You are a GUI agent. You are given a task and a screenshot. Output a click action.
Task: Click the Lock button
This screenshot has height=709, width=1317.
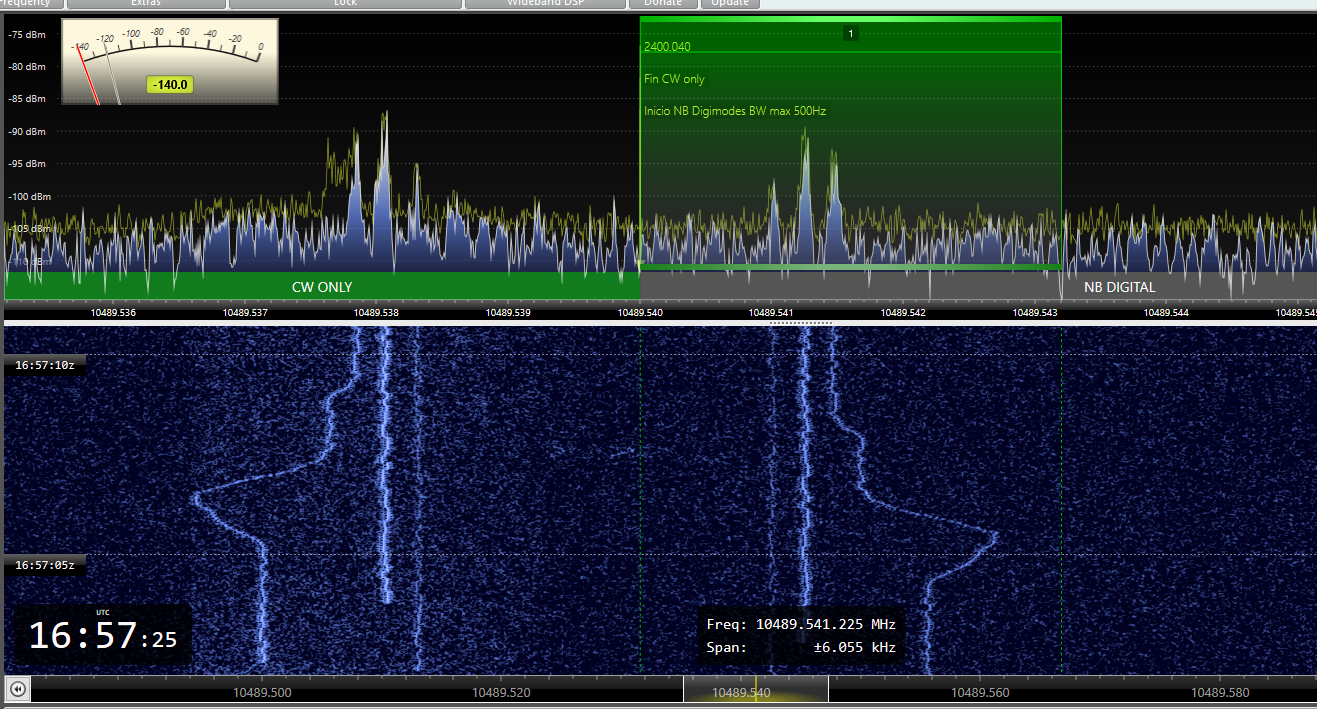coord(344,3)
